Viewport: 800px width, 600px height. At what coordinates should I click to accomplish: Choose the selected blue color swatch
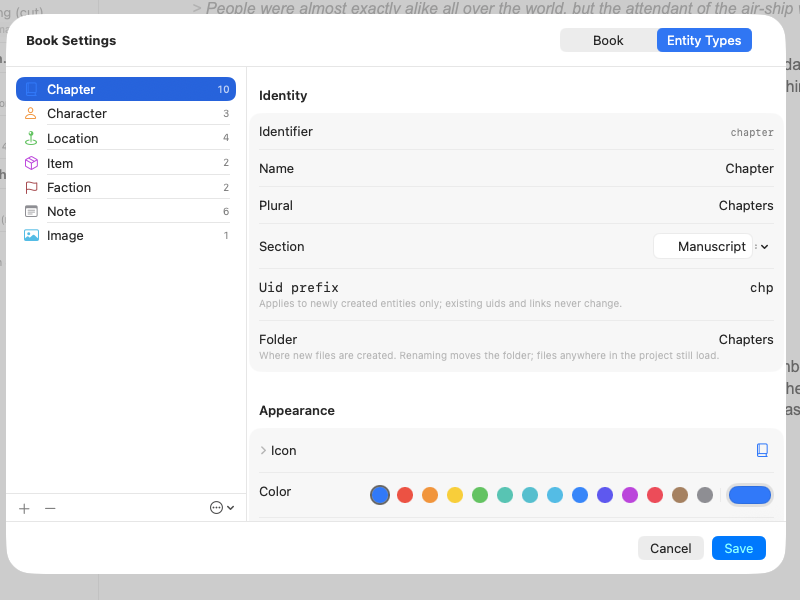(x=380, y=495)
